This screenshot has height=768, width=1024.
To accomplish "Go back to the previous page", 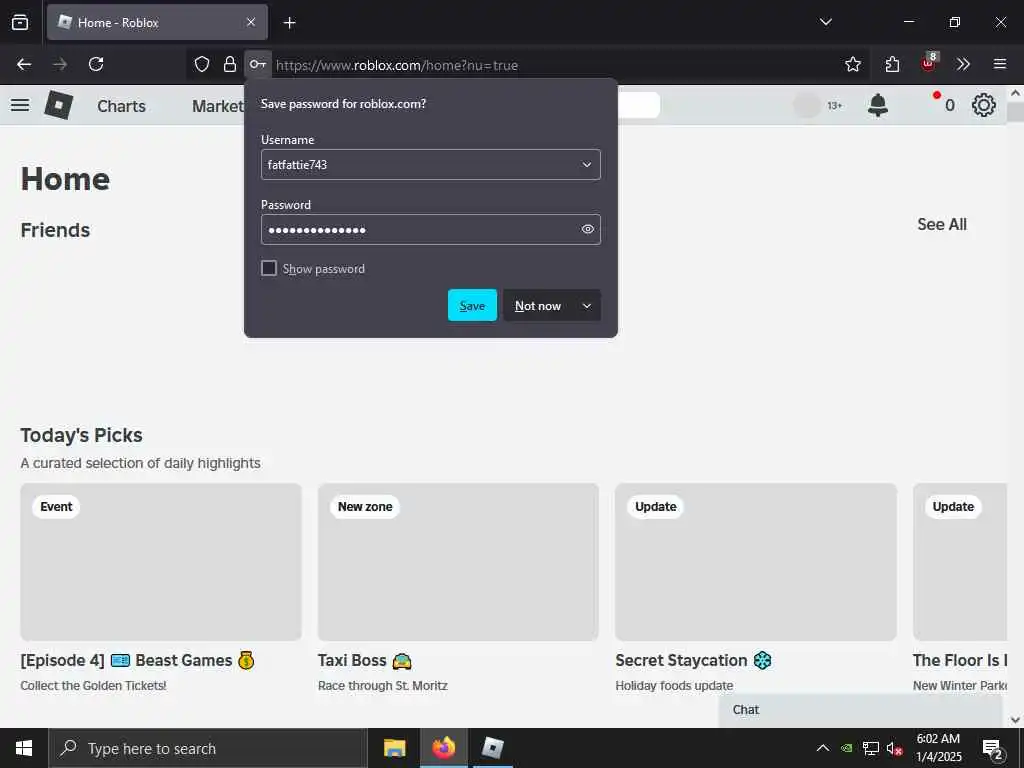I will (24, 64).
